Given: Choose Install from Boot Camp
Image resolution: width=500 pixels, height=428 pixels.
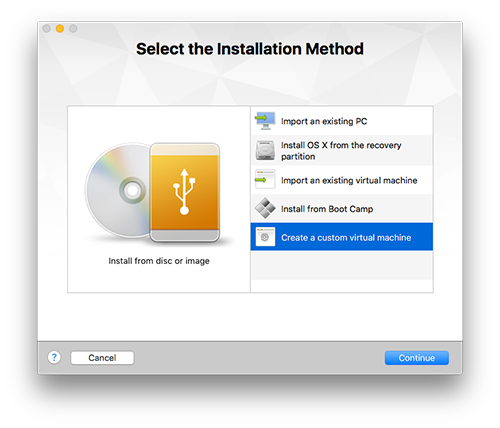Looking at the screenshot, I should [x=342, y=209].
